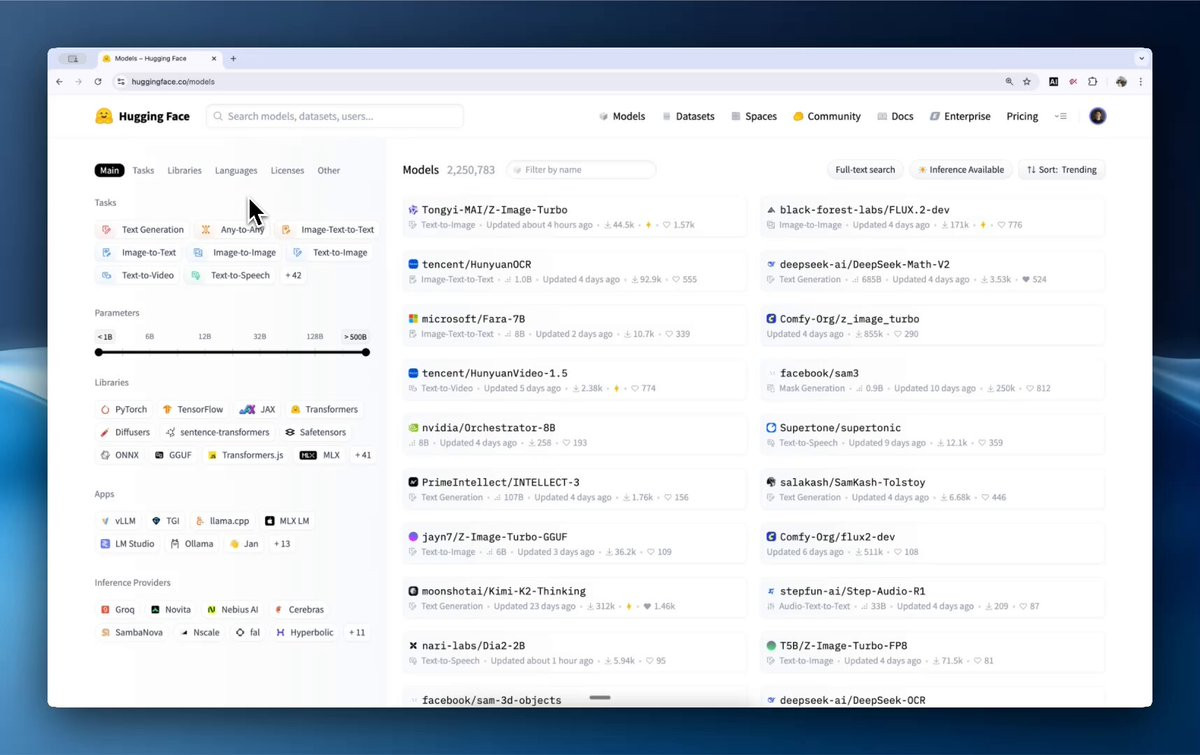This screenshot has height=755, width=1200.
Task: Filter by Groq inference provider
Action: 117,609
